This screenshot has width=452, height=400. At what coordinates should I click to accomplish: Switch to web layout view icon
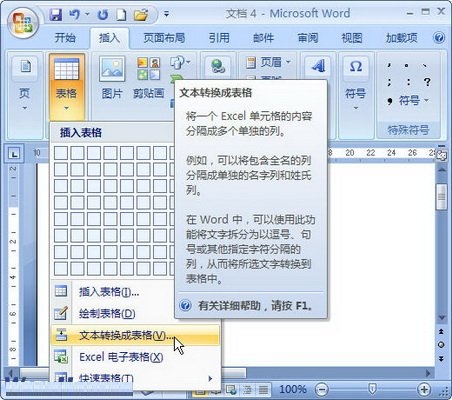pos(231,389)
